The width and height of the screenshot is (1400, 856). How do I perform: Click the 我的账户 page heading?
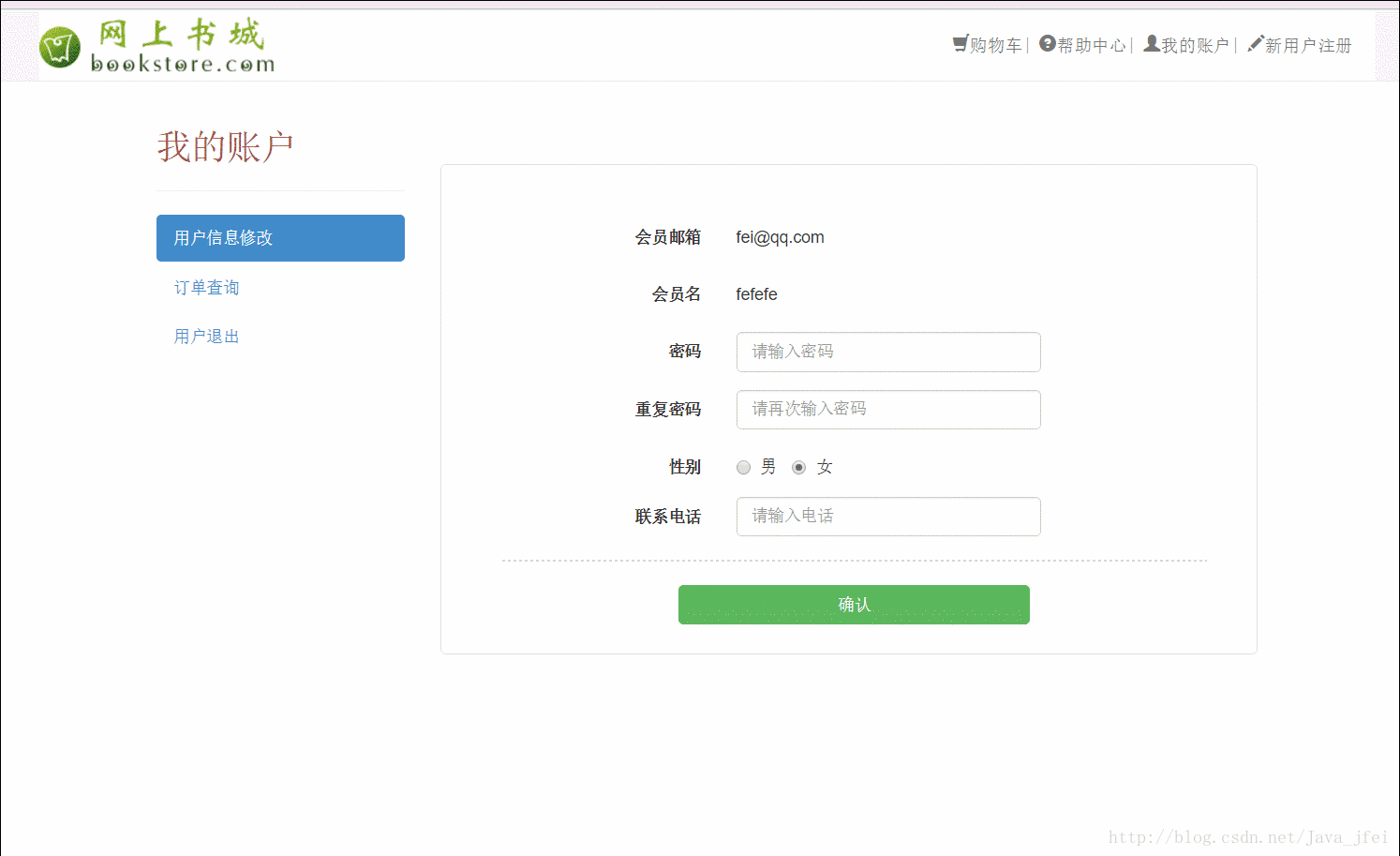click(x=226, y=147)
